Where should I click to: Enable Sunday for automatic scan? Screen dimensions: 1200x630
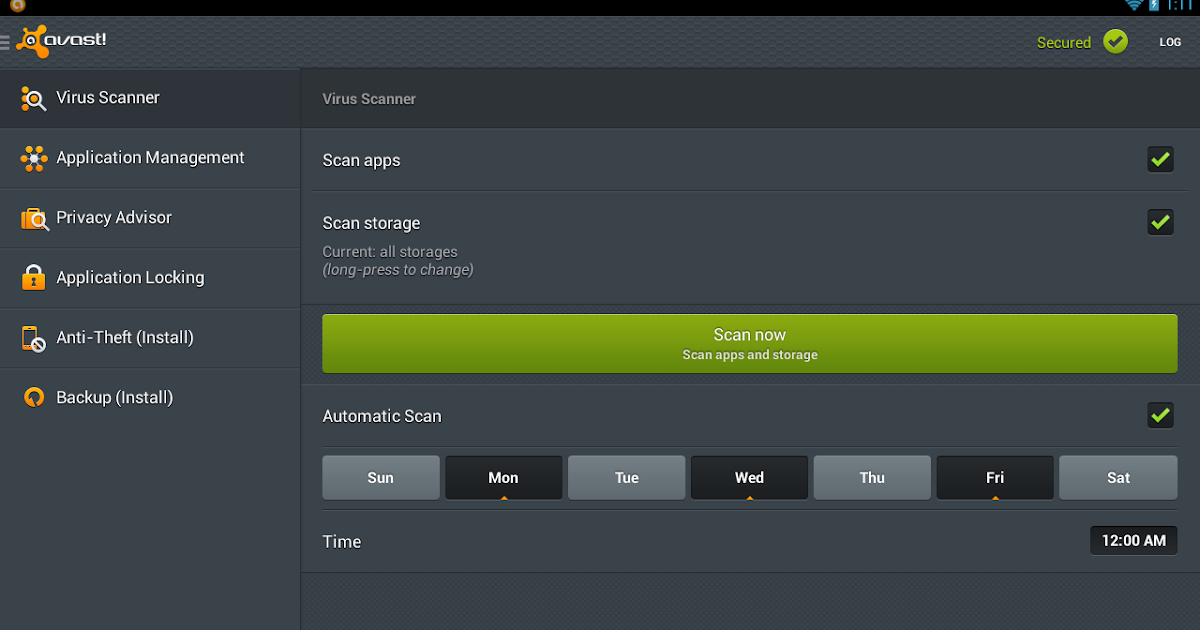(381, 478)
